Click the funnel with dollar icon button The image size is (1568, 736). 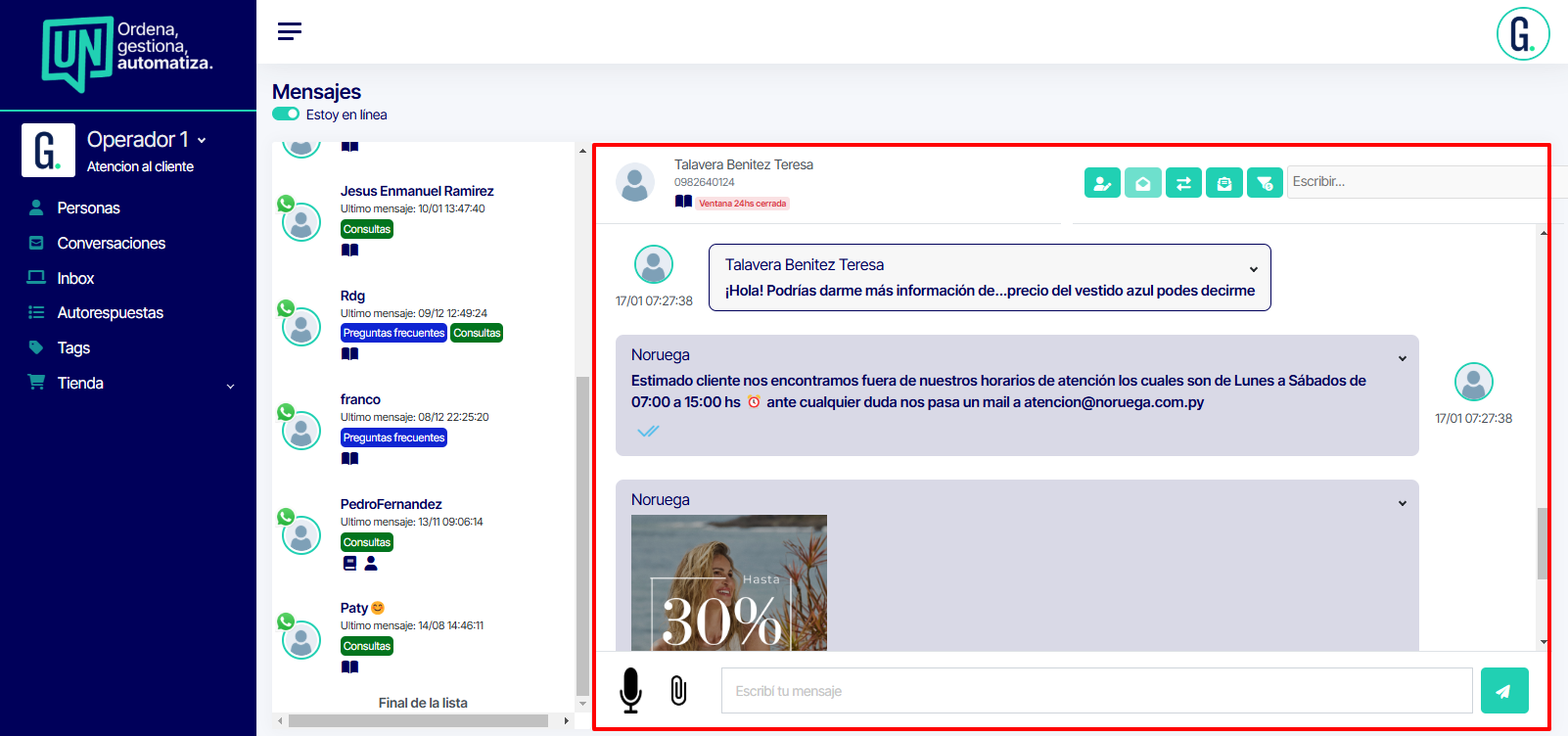(1265, 183)
